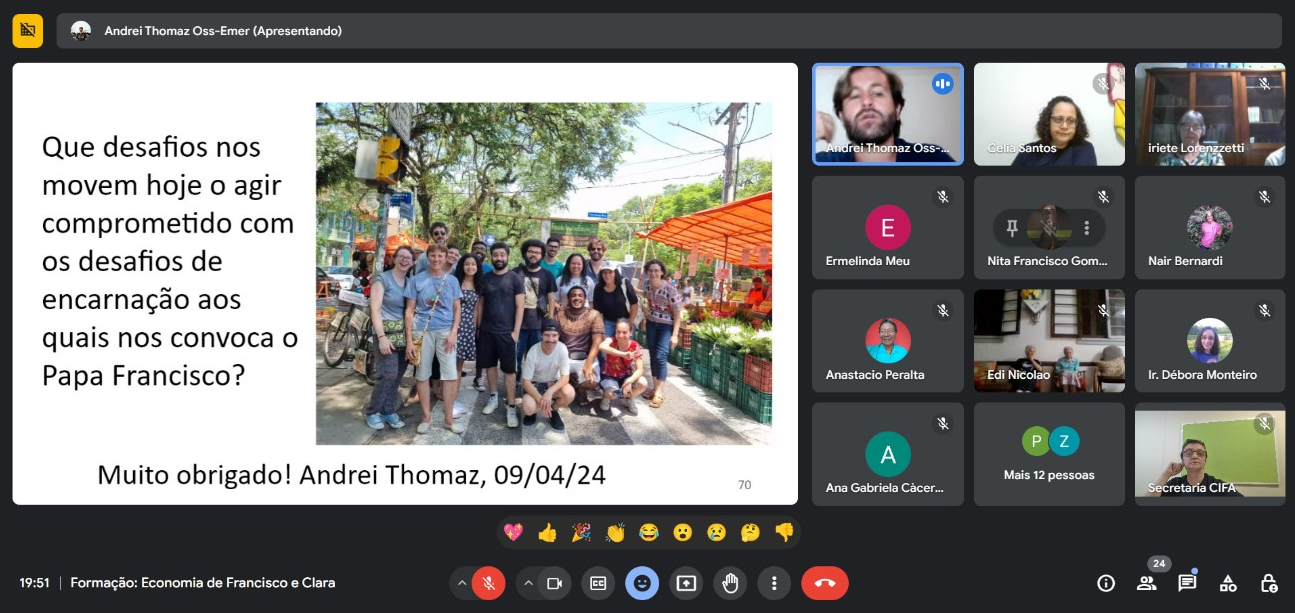Image resolution: width=1295 pixels, height=613 pixels.
Task: Mute Nita Francisco Gom's microphone
Action: click(1049, 228)
